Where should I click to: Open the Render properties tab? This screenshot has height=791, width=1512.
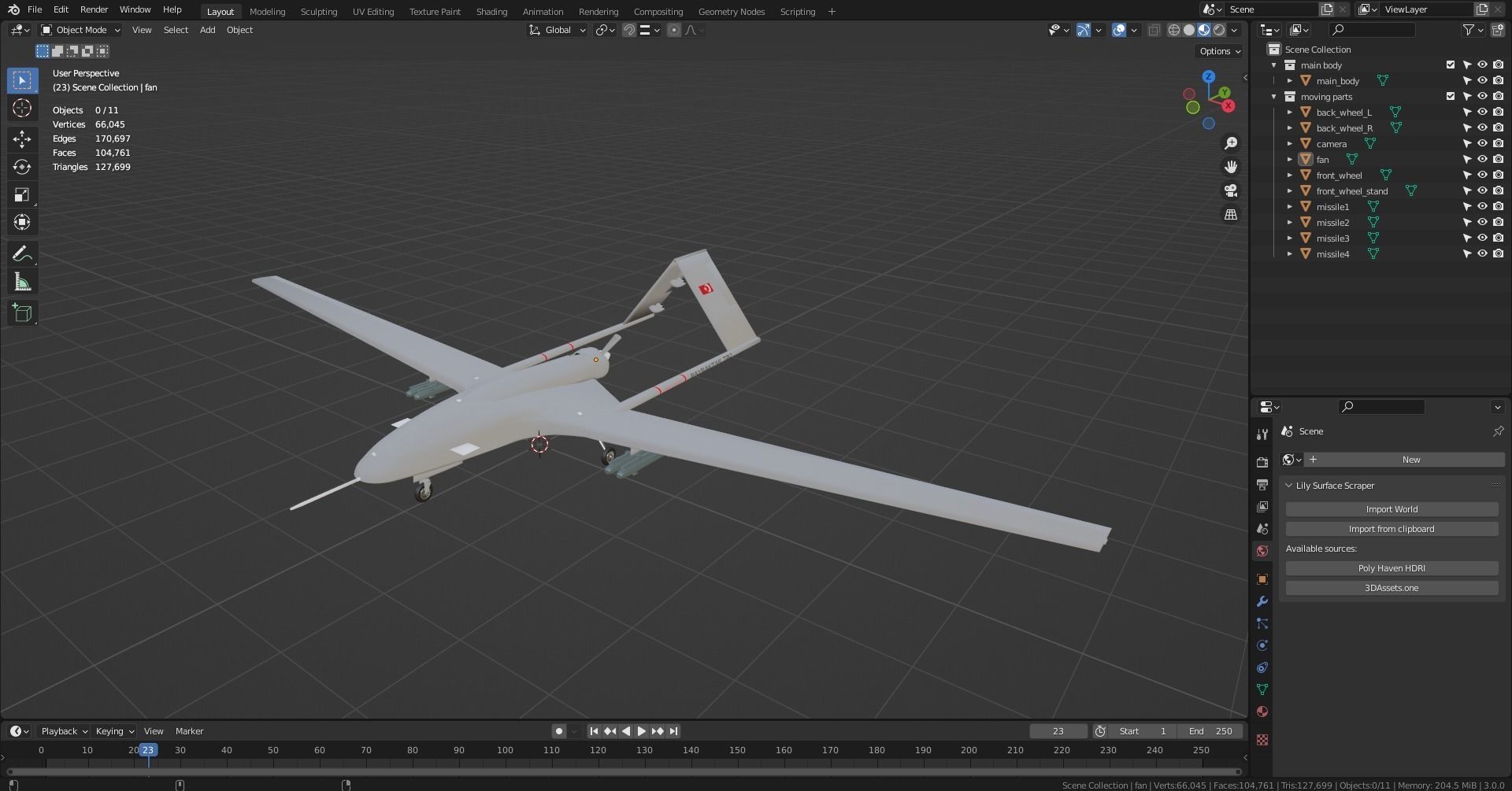click(x=1262, y=462)
